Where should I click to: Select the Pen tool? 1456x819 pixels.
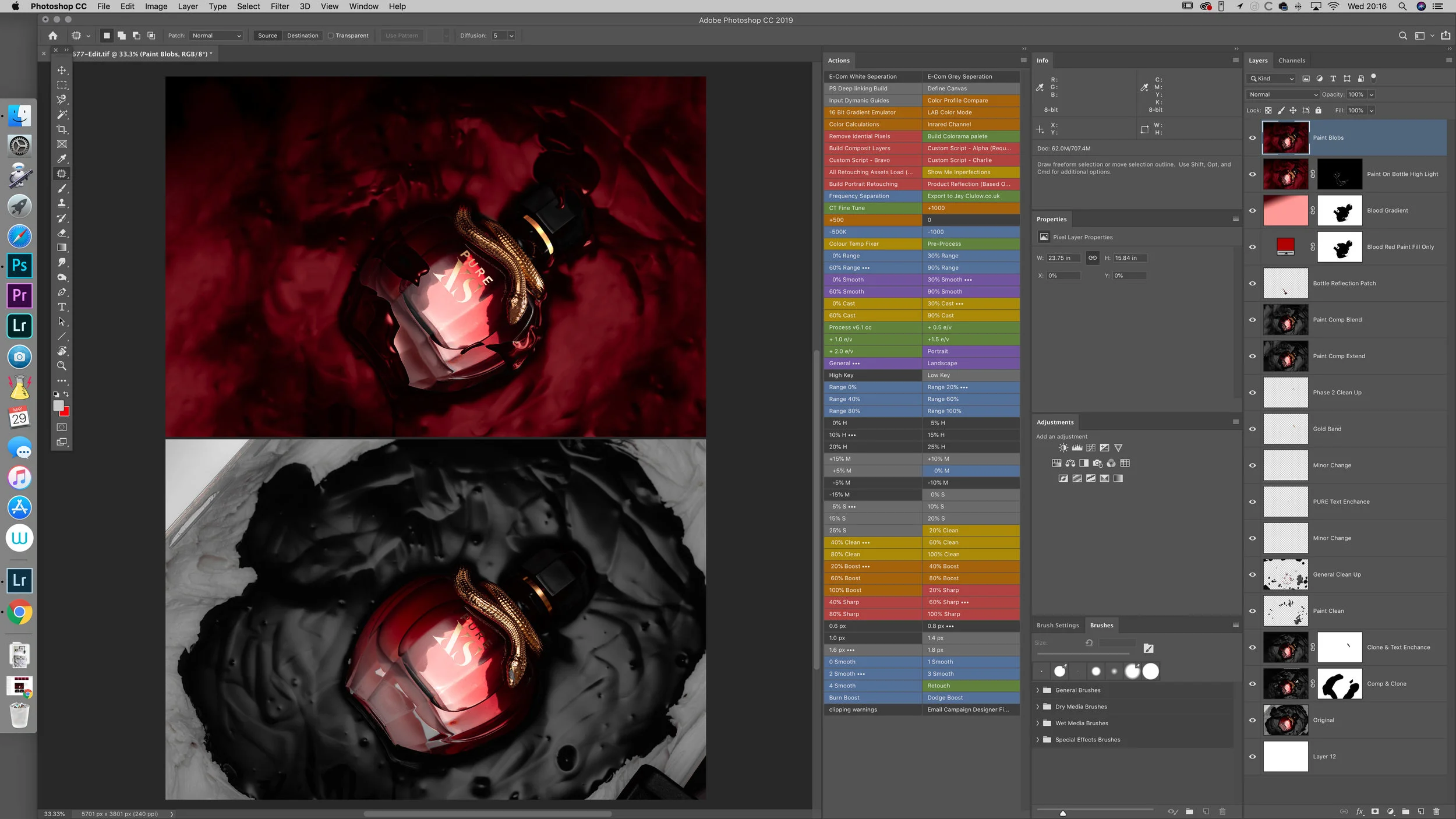[62, 292]
